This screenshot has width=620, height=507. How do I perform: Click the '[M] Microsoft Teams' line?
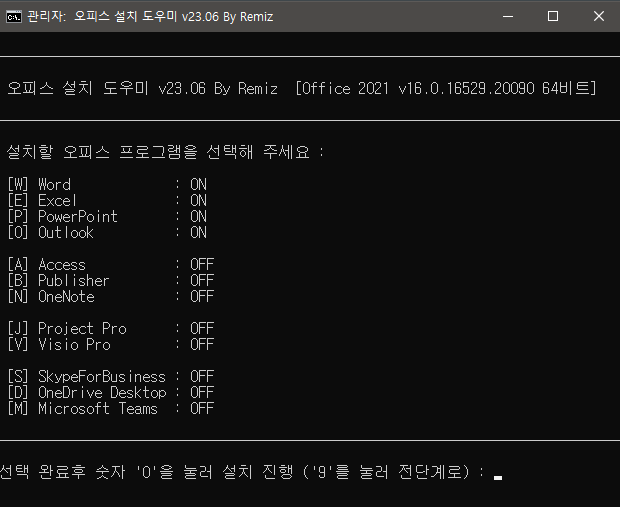111,409
